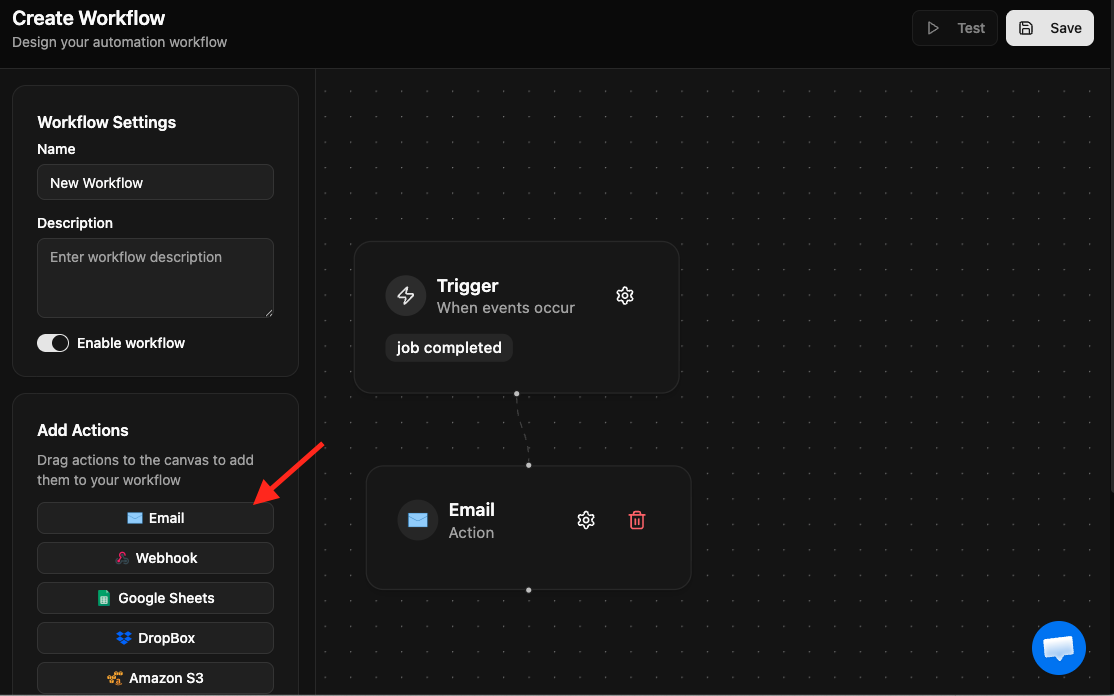Click the Email node bottom connector handle
The width and height of the screenshot is (1114, 696).
[x=528, y=590]
